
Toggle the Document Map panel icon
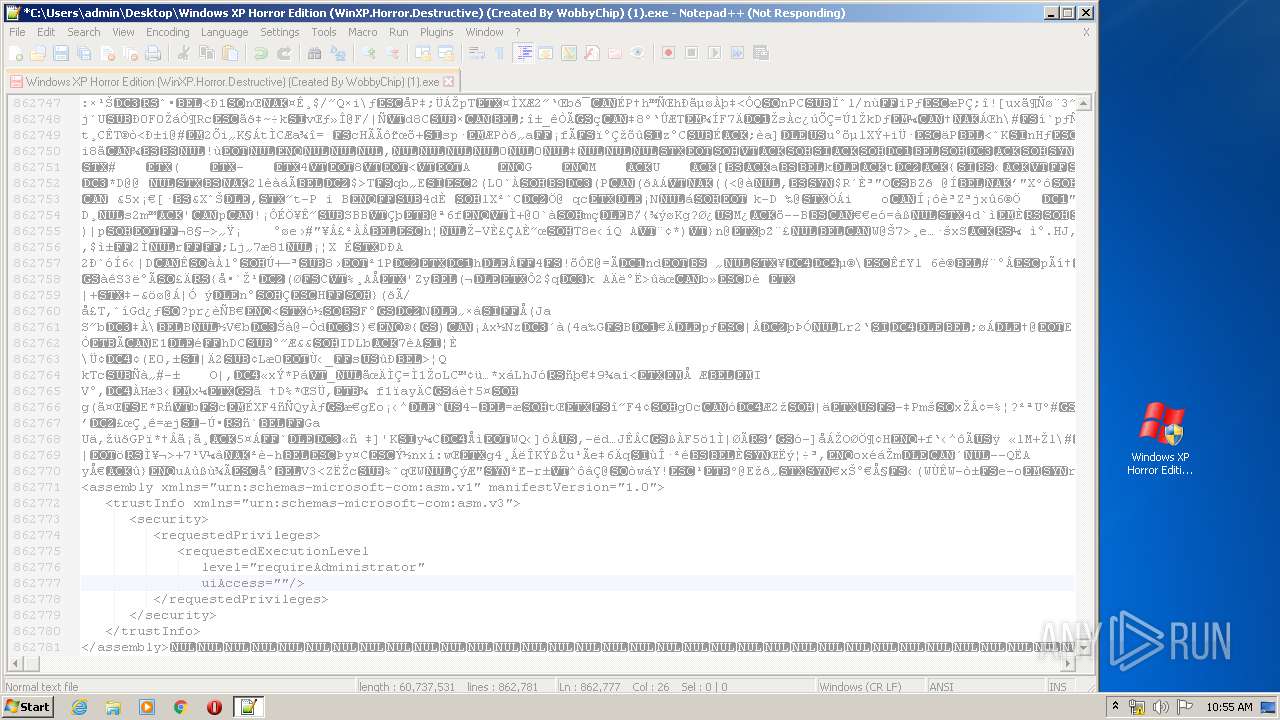(x=569, y=53)
